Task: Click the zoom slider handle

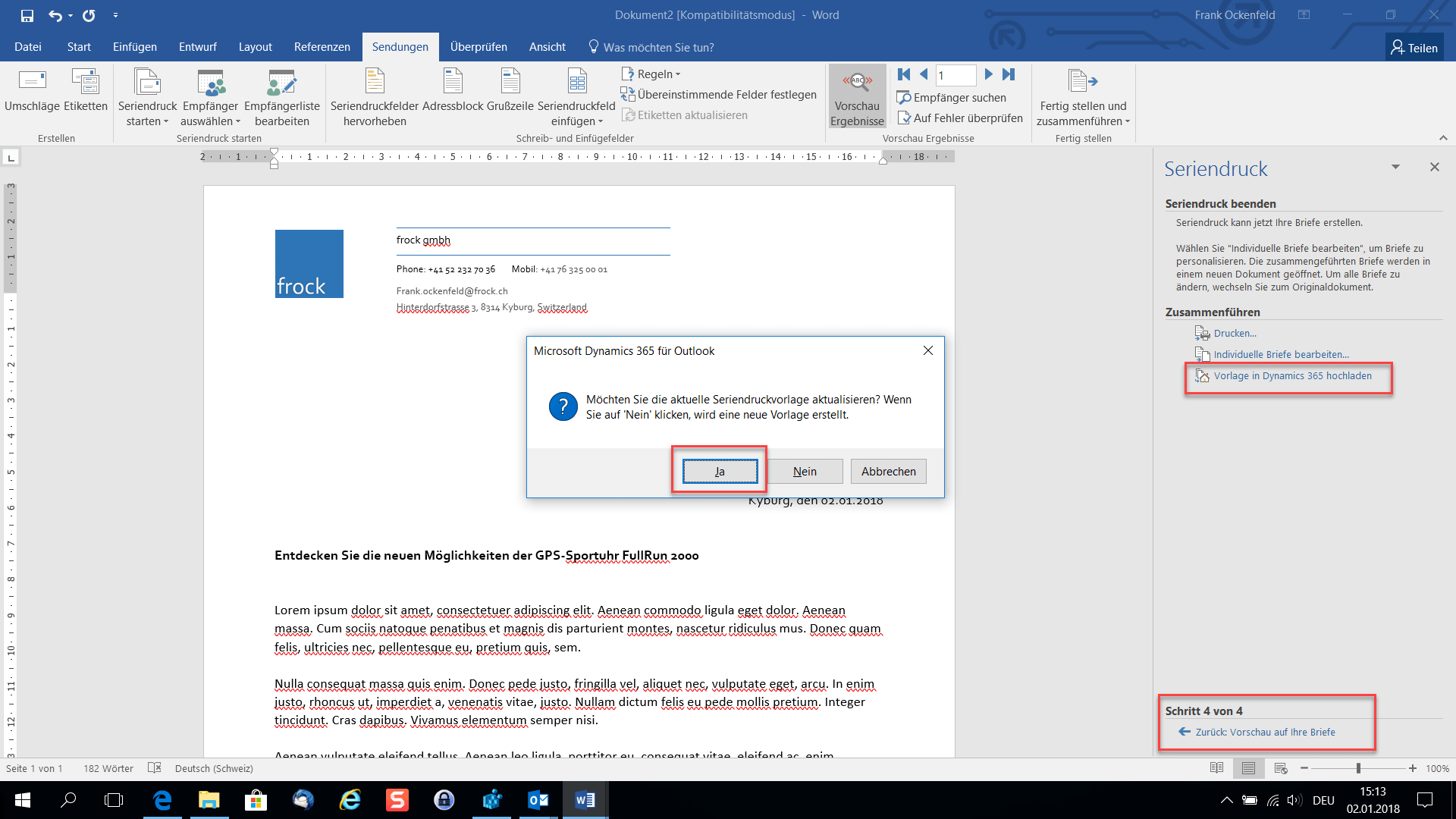Action: pos(1358,768)
